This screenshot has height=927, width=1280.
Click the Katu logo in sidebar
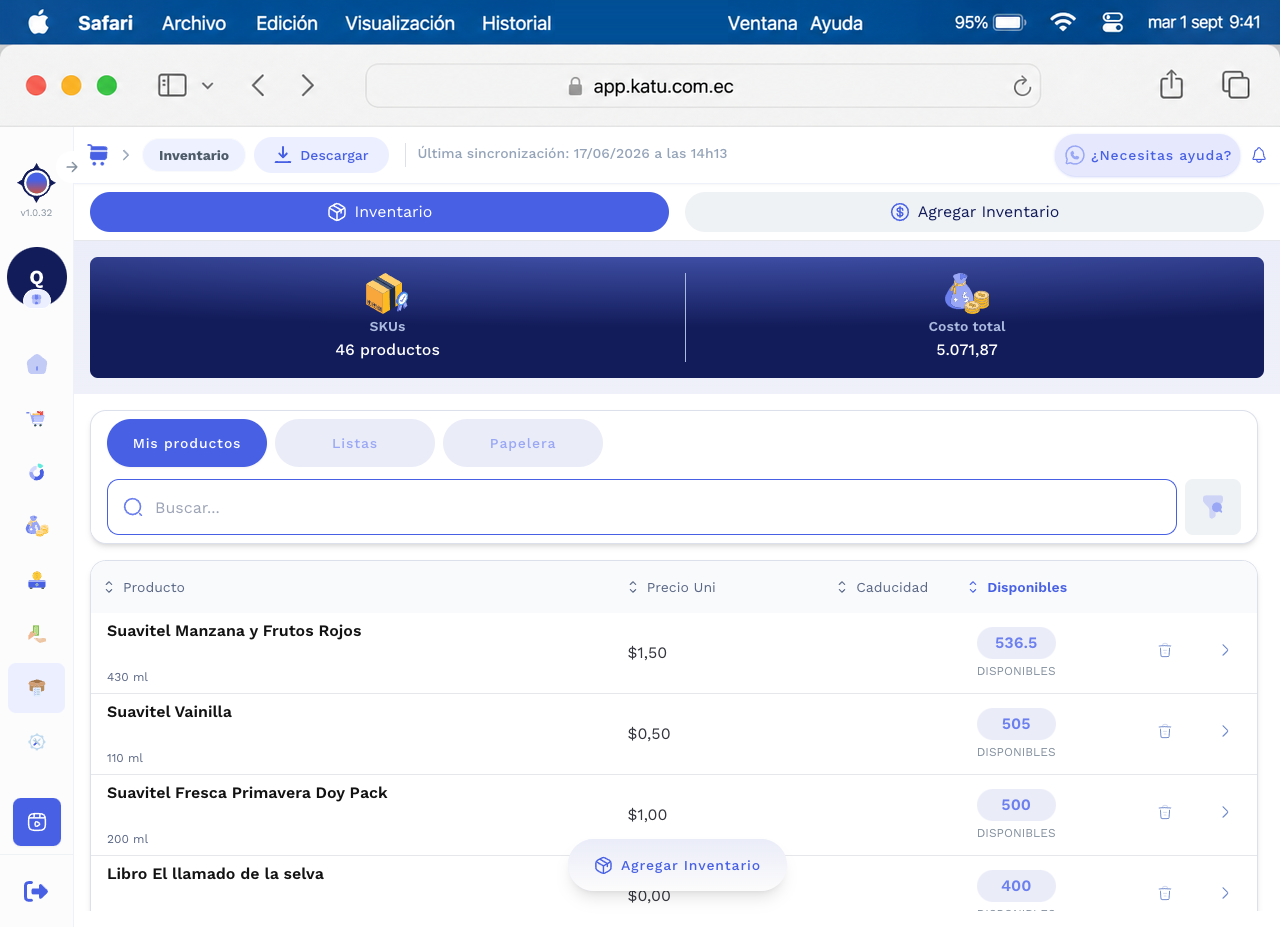37,182
